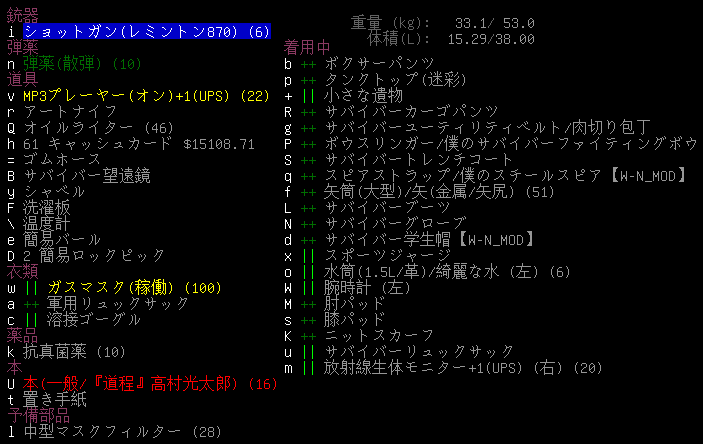The height and width of the screenshot is (444, 703).
Task: Select the 薬品 category heading
Action: point(22,335)
